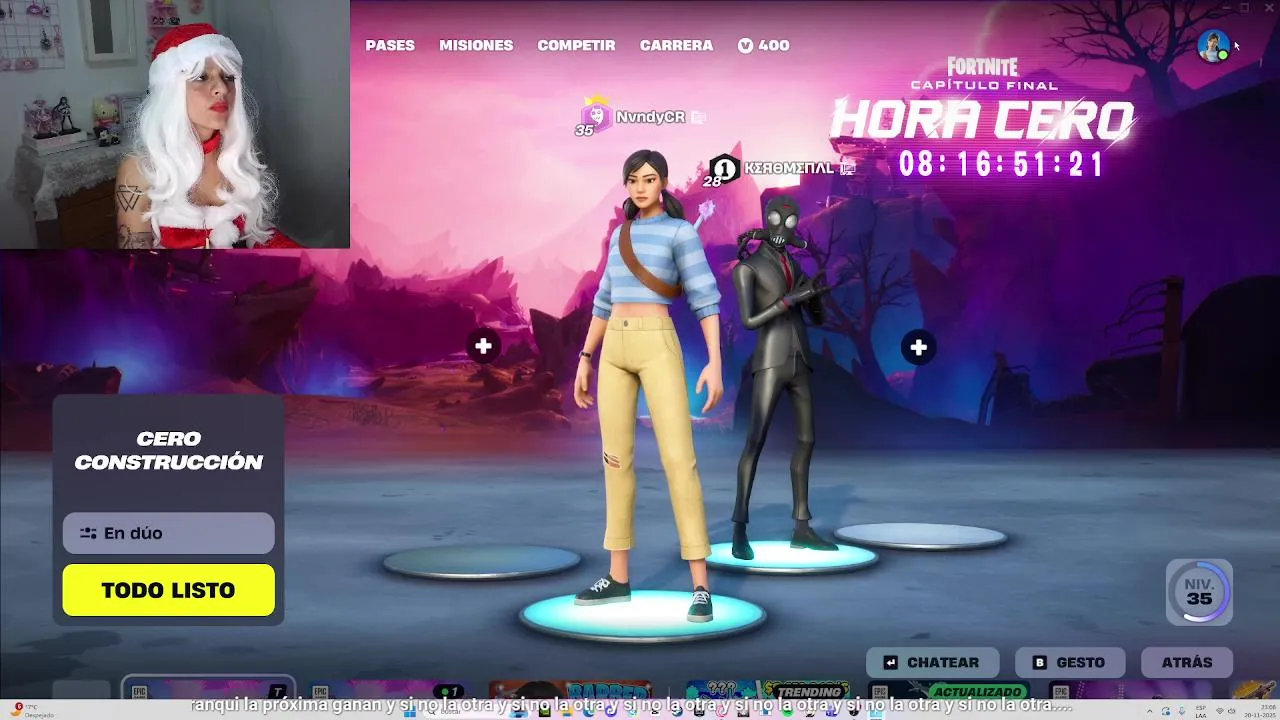Open chat with the CHATEAR button
1280x720 pixels.
932,662
